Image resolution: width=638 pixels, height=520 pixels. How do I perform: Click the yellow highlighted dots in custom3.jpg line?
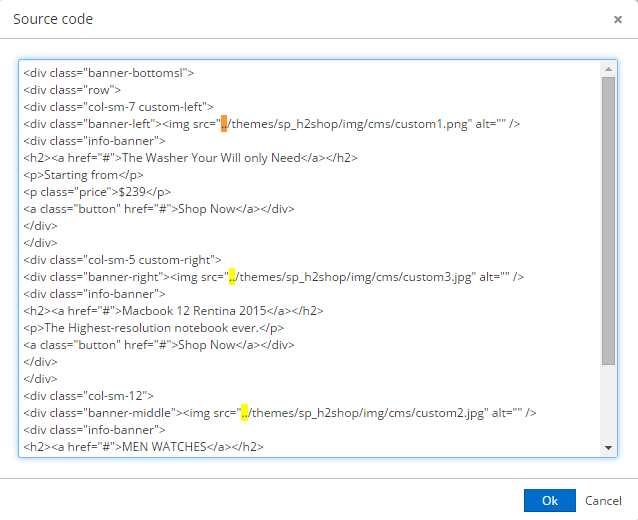coord(232,277)
